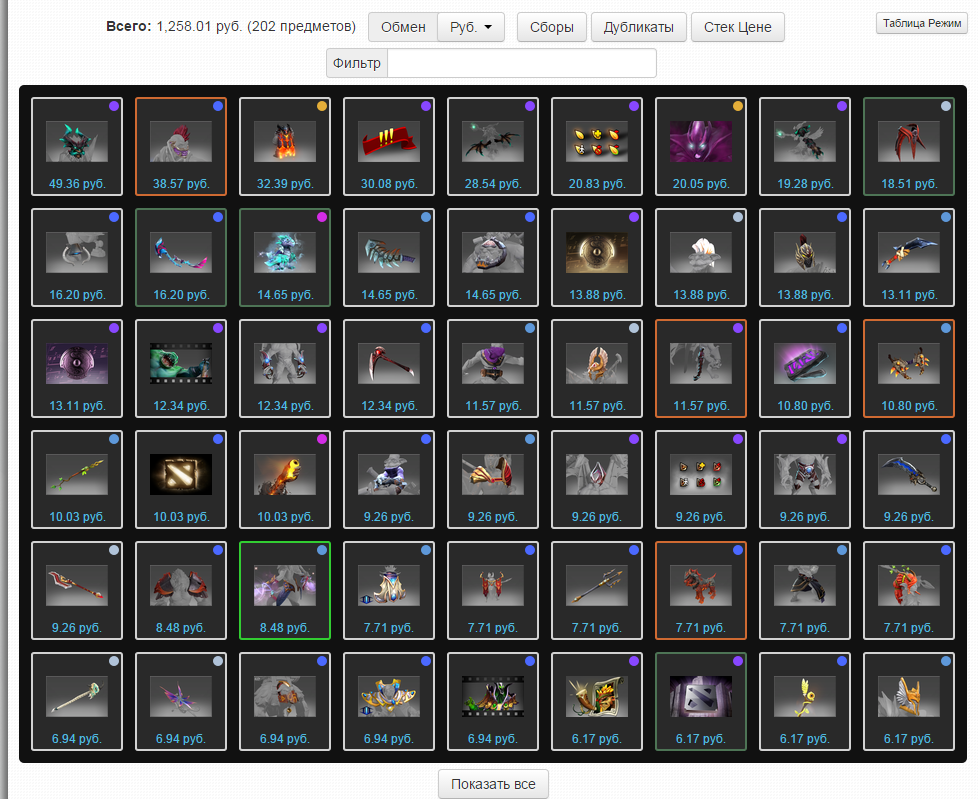This screenshot has width=978, height=799.
Task: Choose the red banners item at 7.71 руб.
Action: click(x=493, y=591)
